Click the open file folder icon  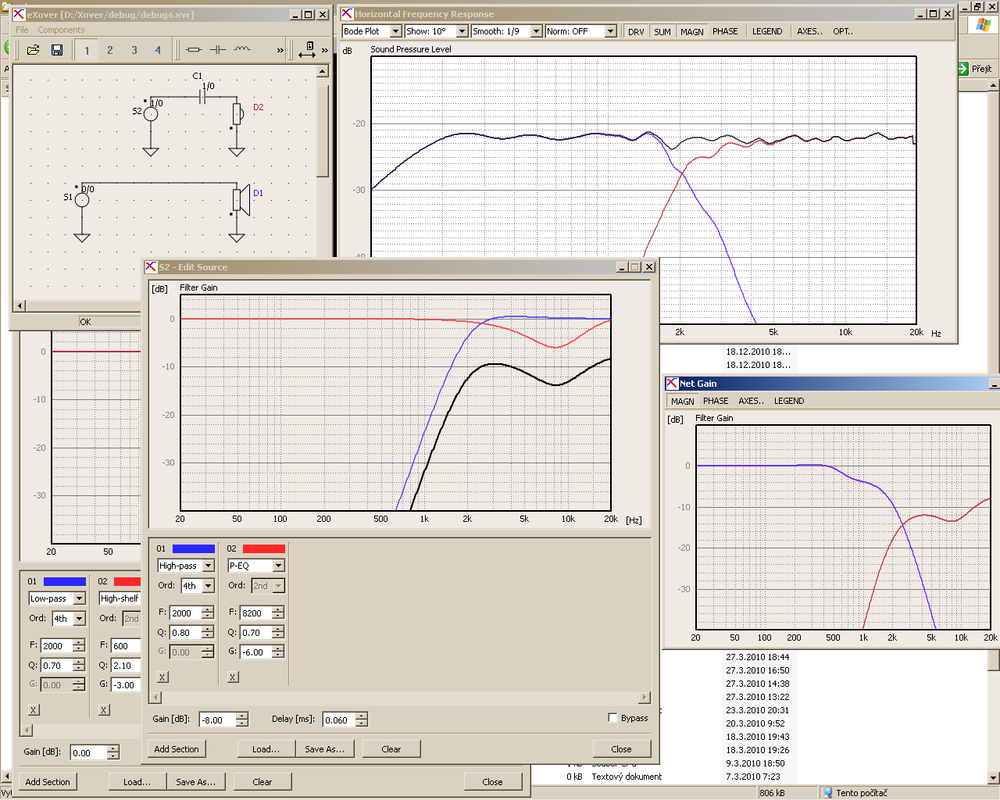click(x=33, y=50)
